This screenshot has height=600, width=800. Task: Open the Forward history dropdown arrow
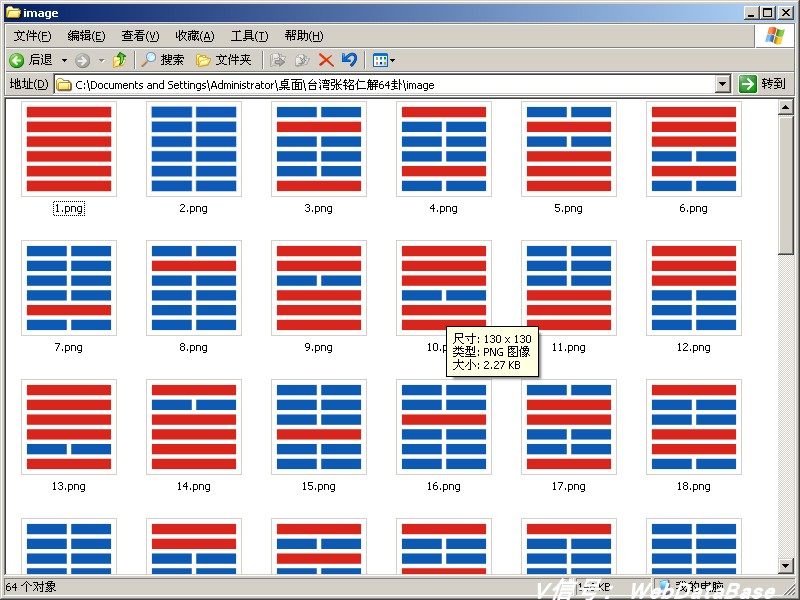(x=102, y=60)
